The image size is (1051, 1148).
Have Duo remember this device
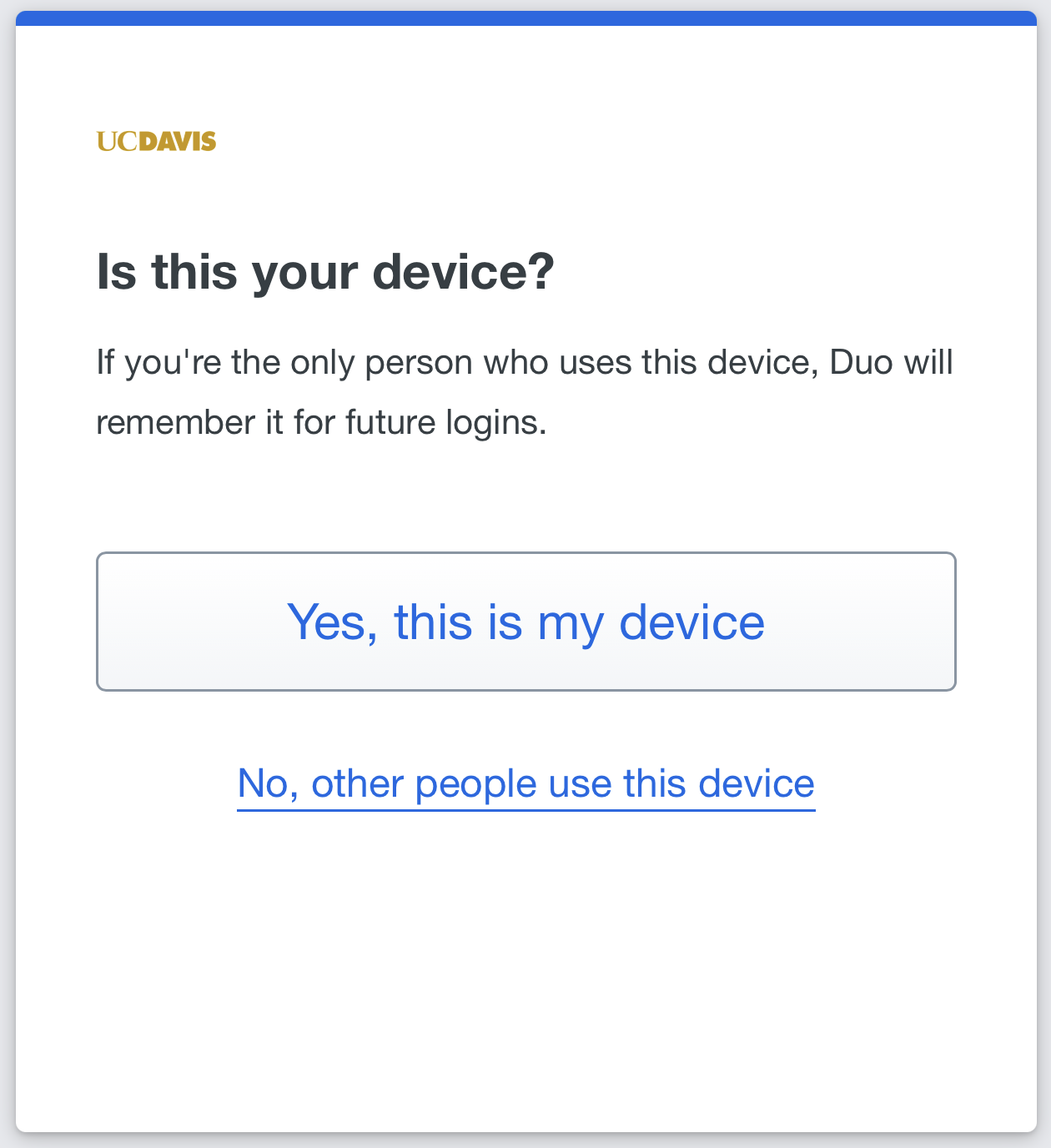pyautogui.click(x=525, y=622)
